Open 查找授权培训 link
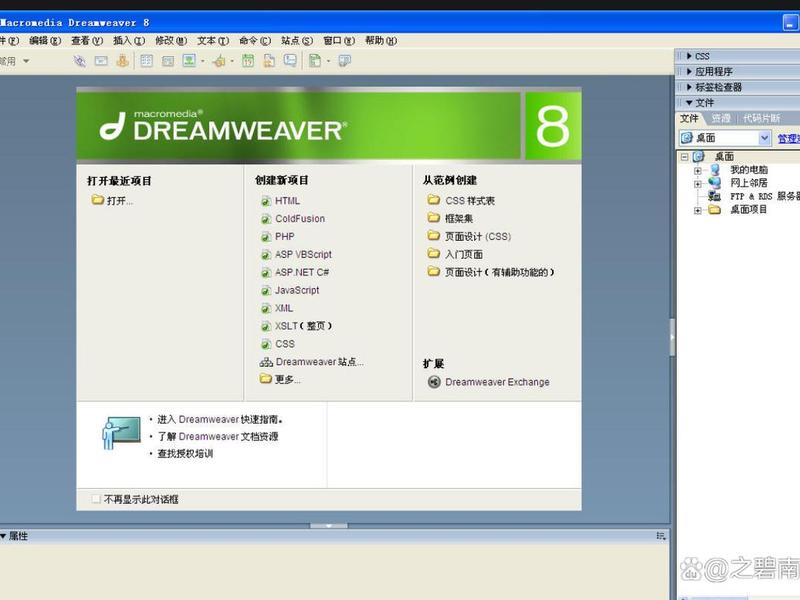Image resolution: width=800 pixels, height=600 pixels. [185, 454]
